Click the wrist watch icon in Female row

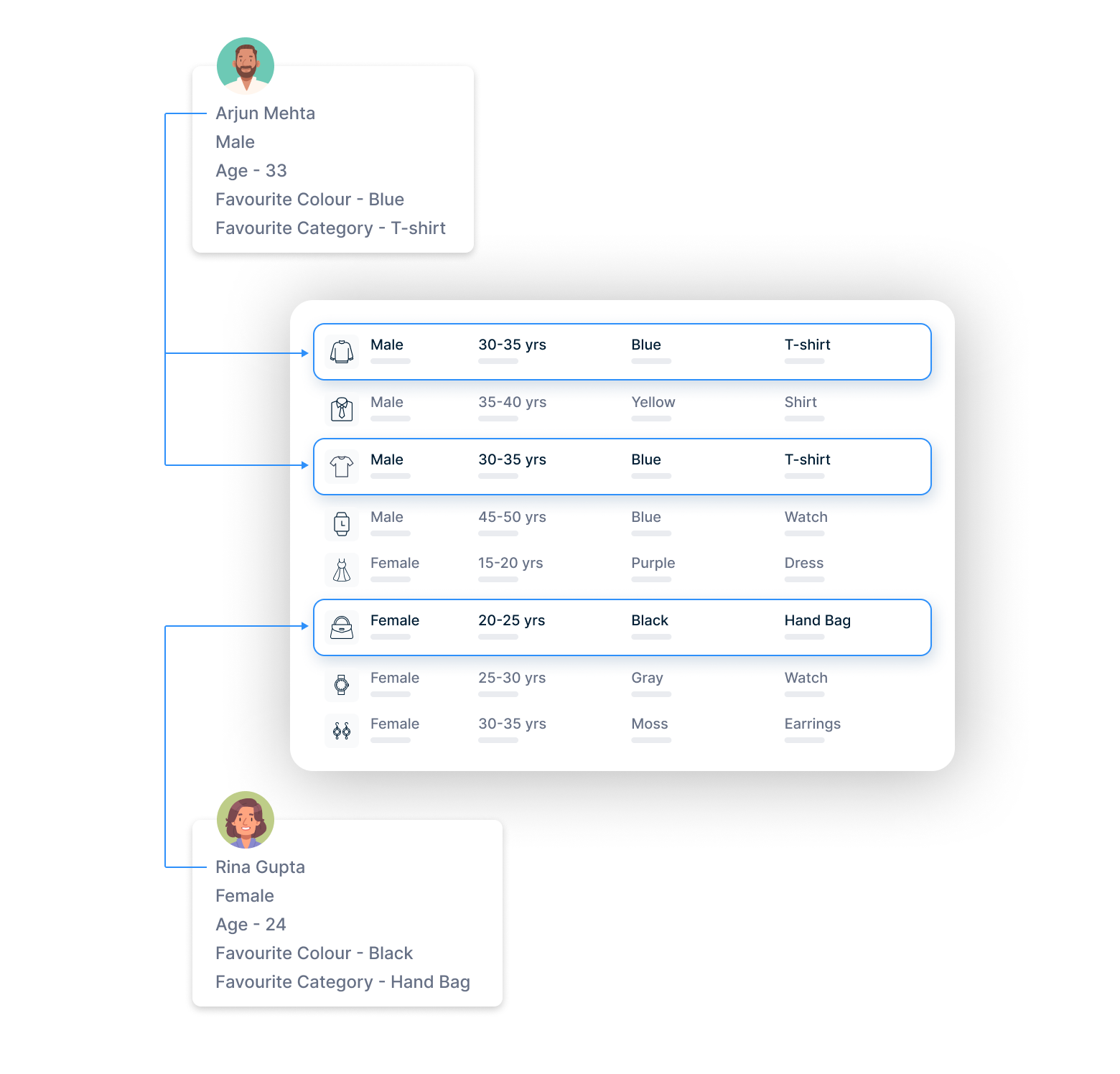pyautogui.click(x=342, y=685)
